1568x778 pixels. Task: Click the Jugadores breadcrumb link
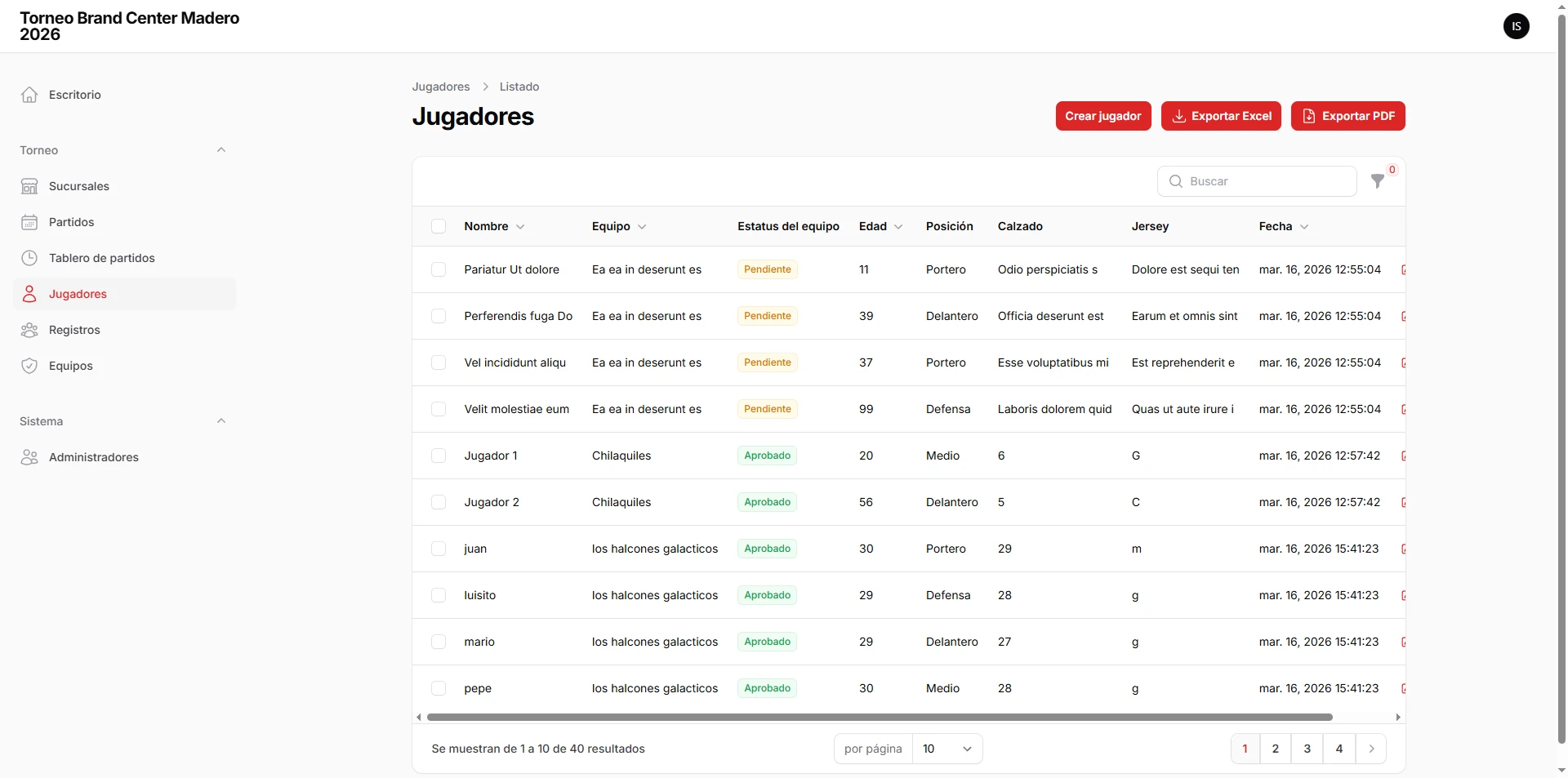tap(441, 87)
